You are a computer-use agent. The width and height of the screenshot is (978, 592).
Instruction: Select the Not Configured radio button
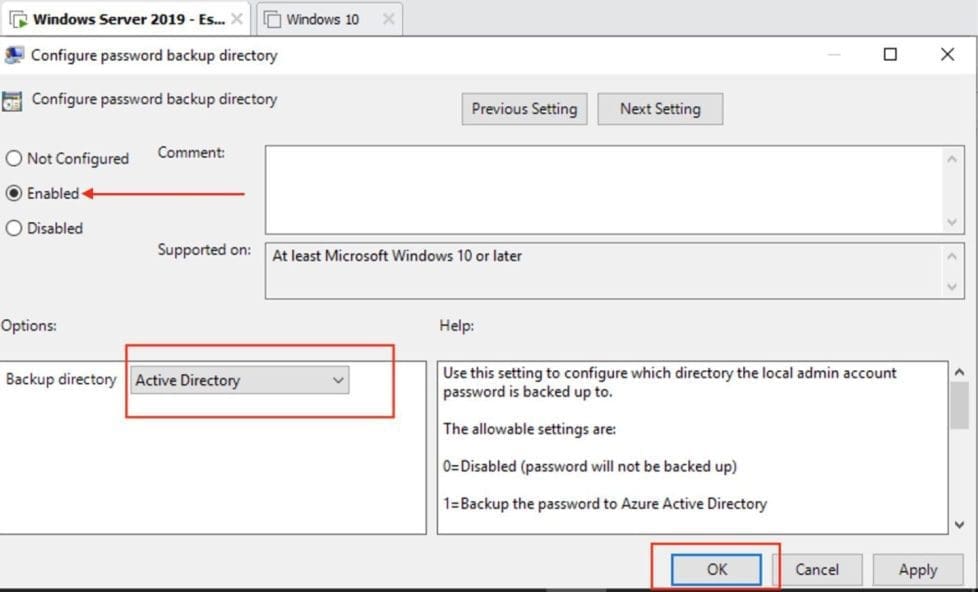pos(13,158)
